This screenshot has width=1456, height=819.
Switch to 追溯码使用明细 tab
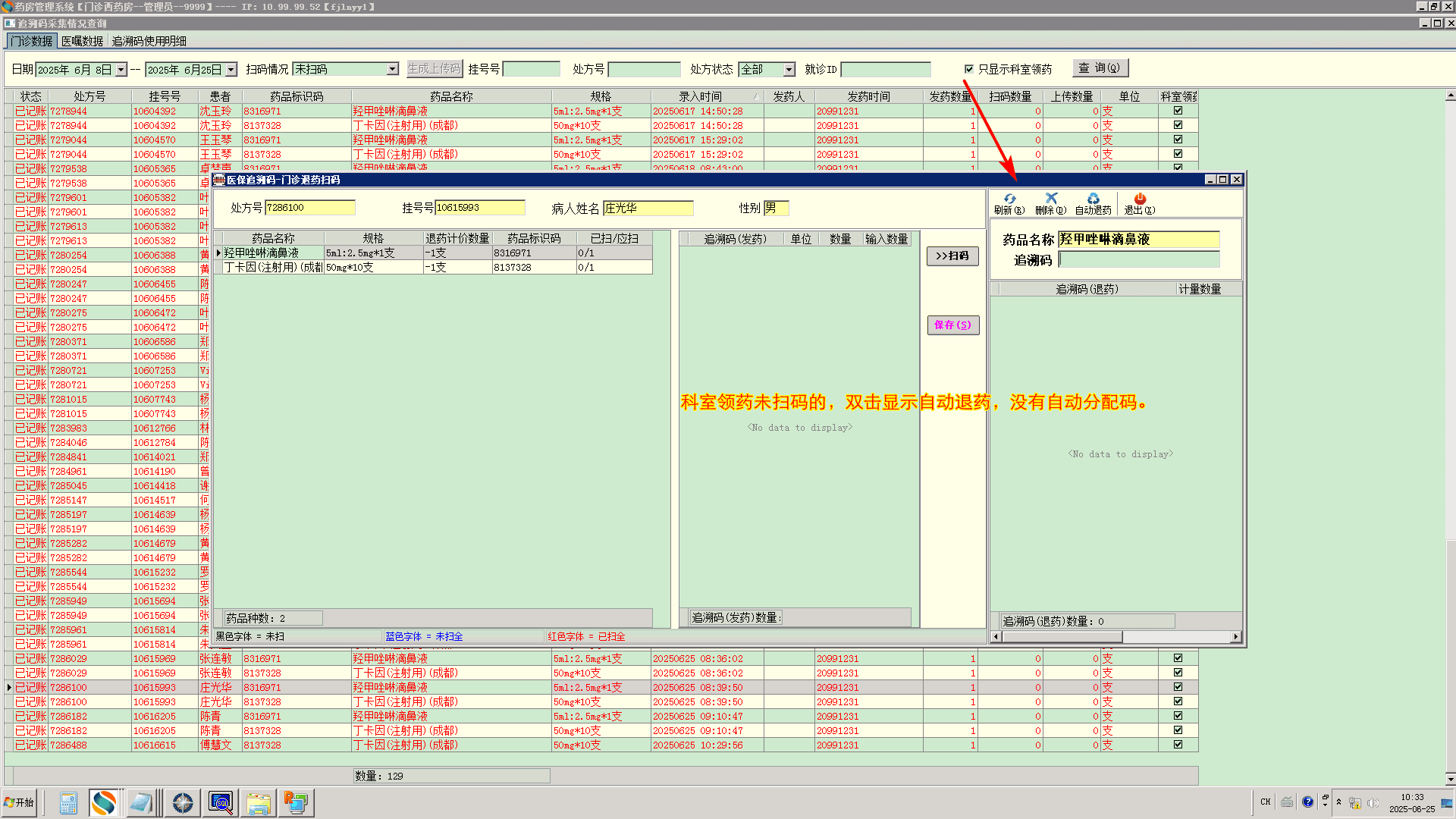coord(149,41)
